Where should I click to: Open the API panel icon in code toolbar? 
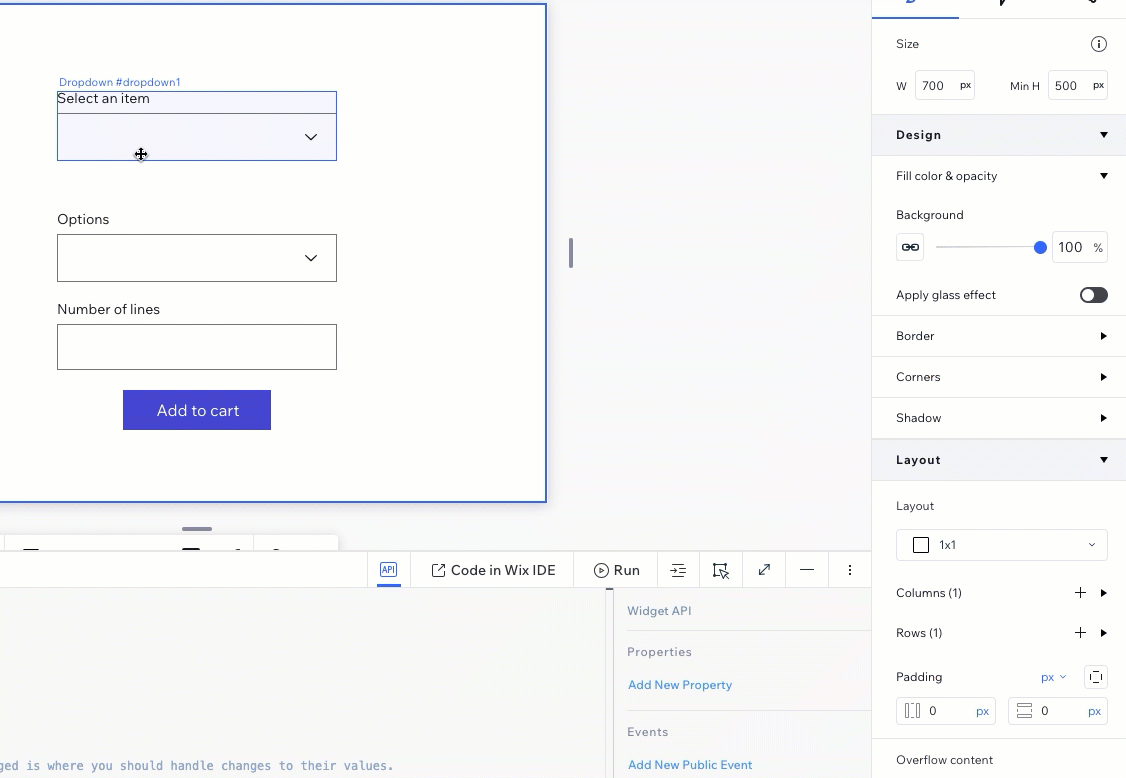coord(388,570)
